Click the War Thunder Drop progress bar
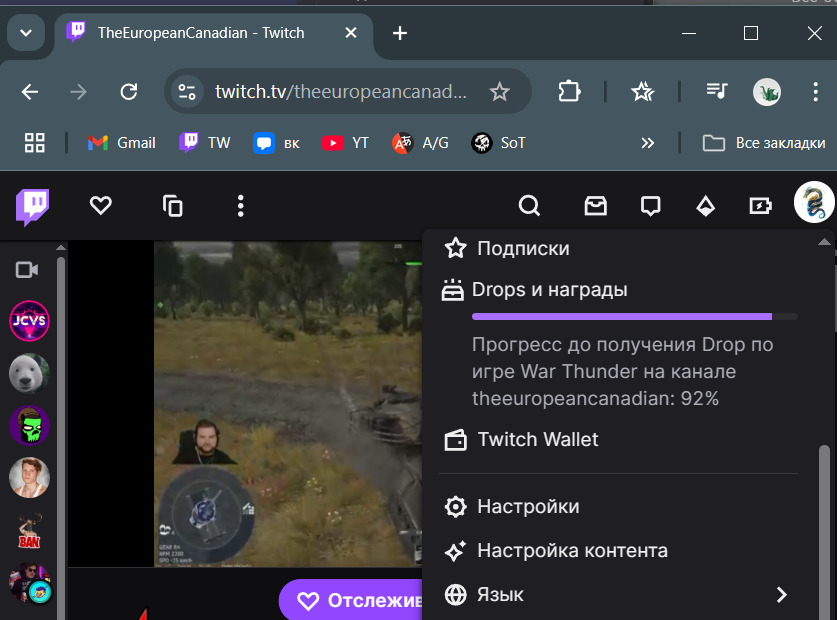 click(x=635, y=317)
